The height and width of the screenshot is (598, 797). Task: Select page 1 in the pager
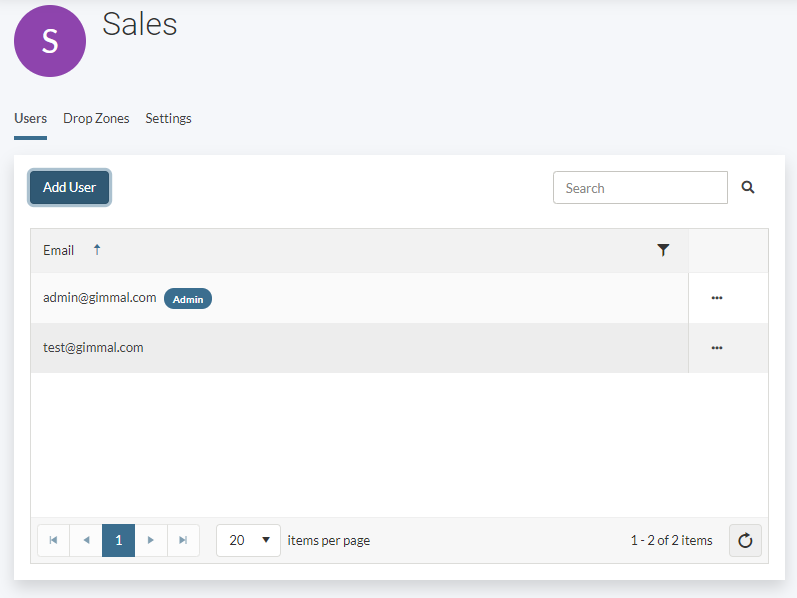point(118,540)
